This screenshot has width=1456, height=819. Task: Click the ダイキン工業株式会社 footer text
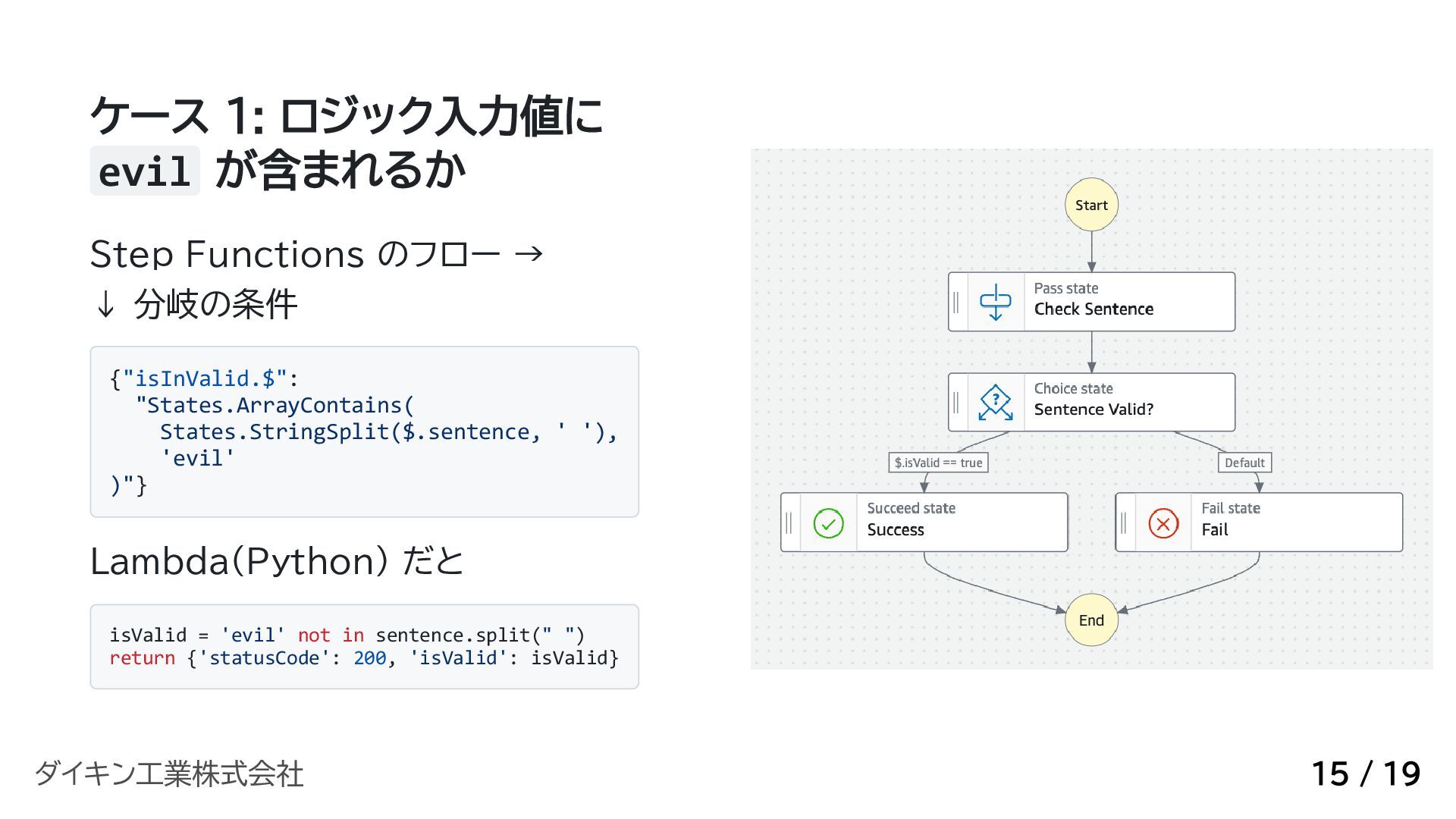(168, 773)
